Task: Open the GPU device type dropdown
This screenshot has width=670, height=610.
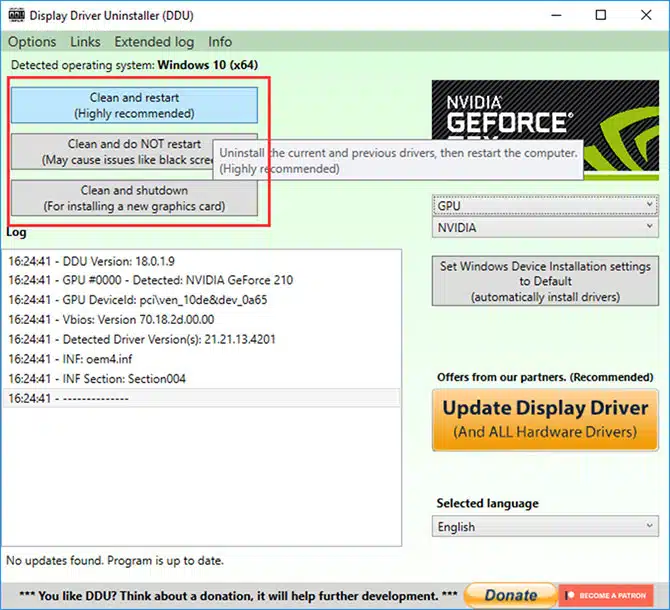Action: 545,205
